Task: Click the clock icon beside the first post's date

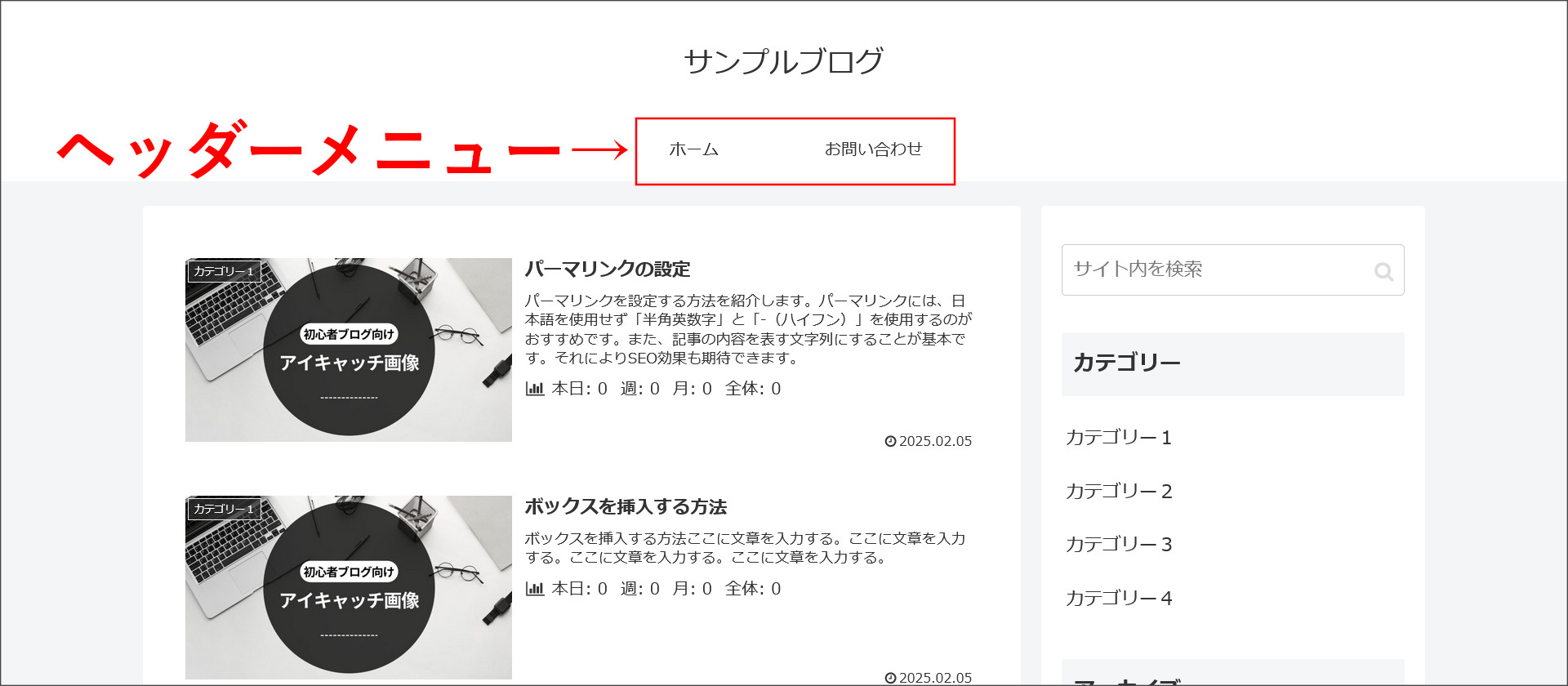Action: [890, 441]
